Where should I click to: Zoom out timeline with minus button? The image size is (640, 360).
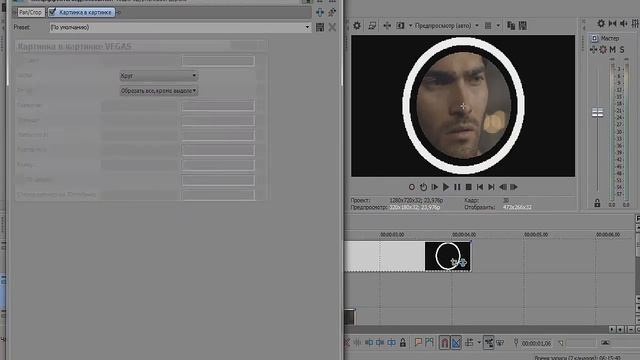click(631, 329)
